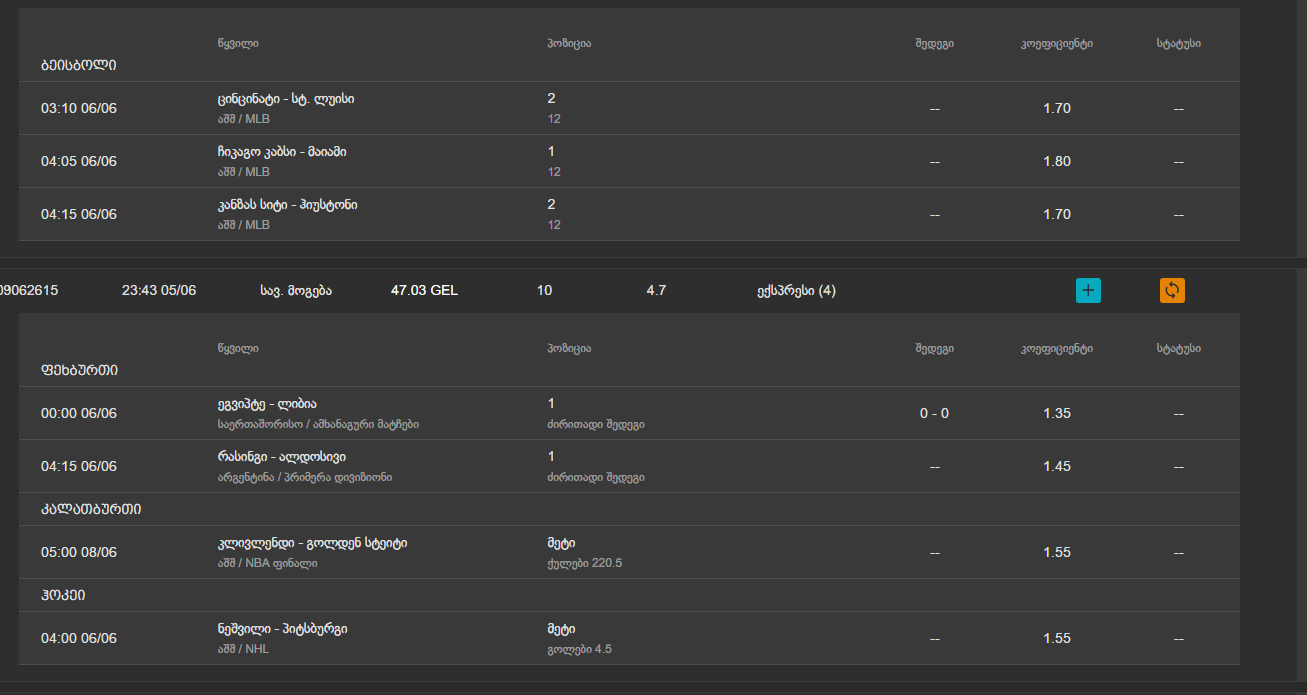The image size is (1307, 695).
Task: Click the ჰოკეი section heading
Action: pos(63,595)
